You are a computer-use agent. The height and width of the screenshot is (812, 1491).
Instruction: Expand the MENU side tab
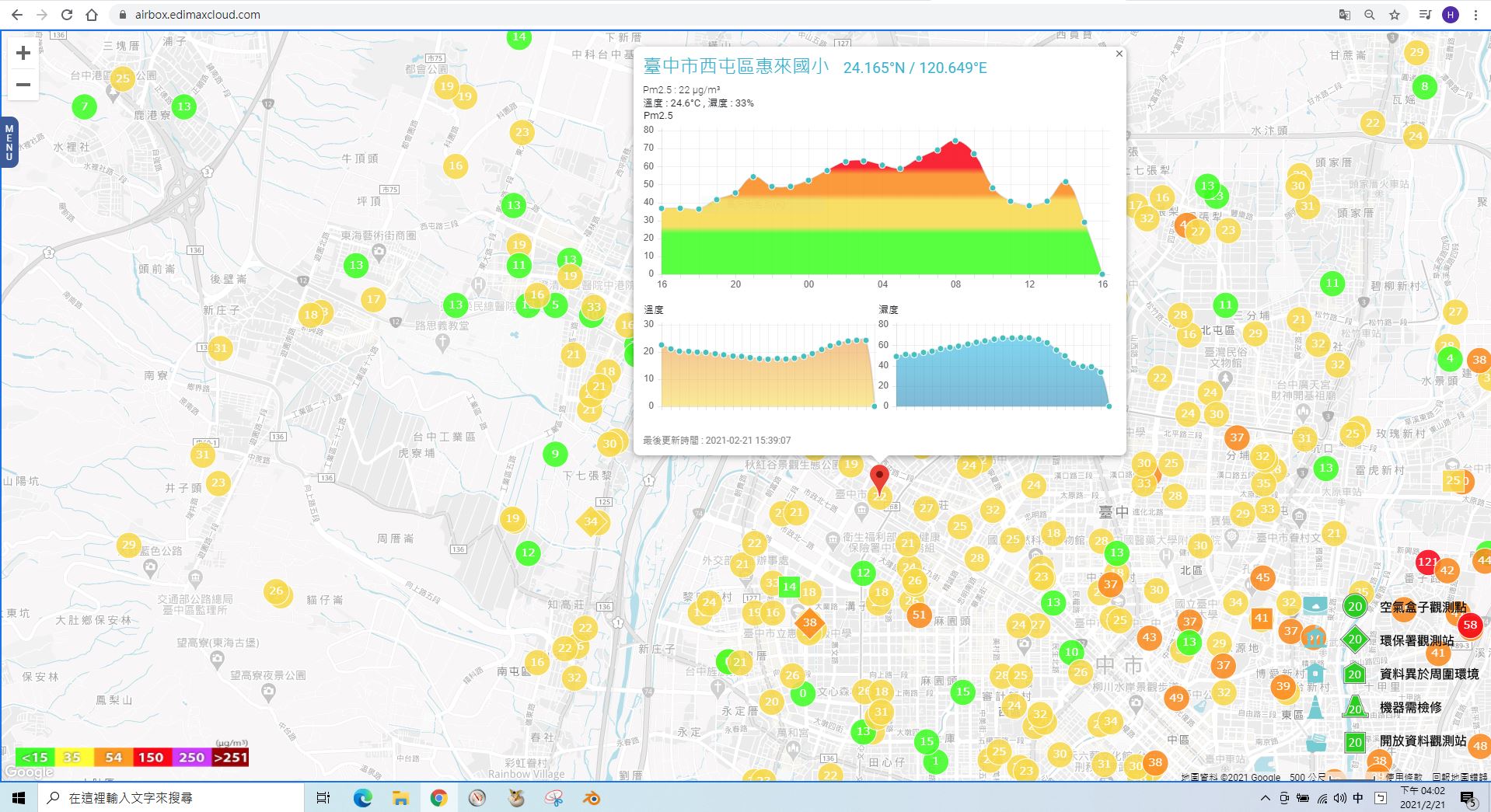click(9, 141)
